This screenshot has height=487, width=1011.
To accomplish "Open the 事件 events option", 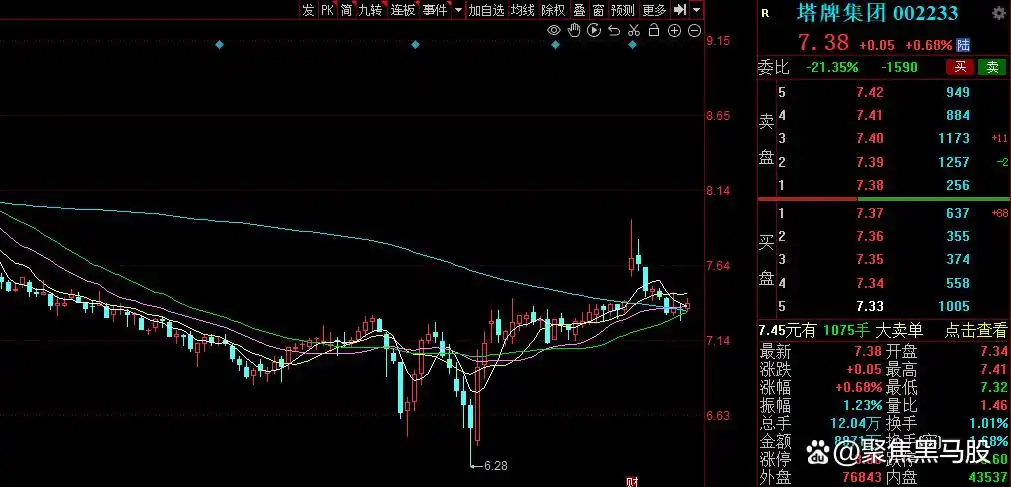I will (435, 10).
